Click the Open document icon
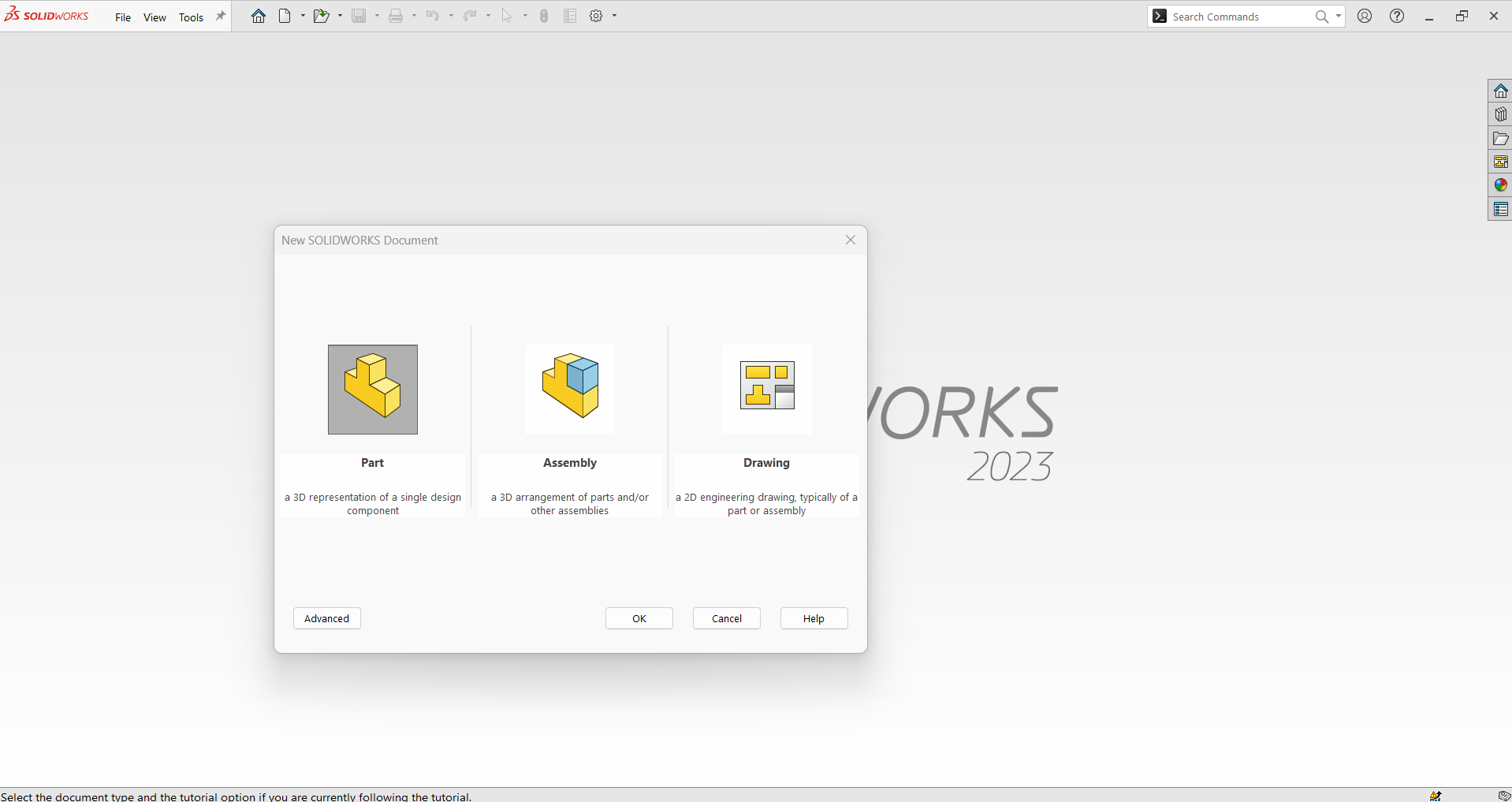Viewport: 1512px width, 802px height. [321, 16]
